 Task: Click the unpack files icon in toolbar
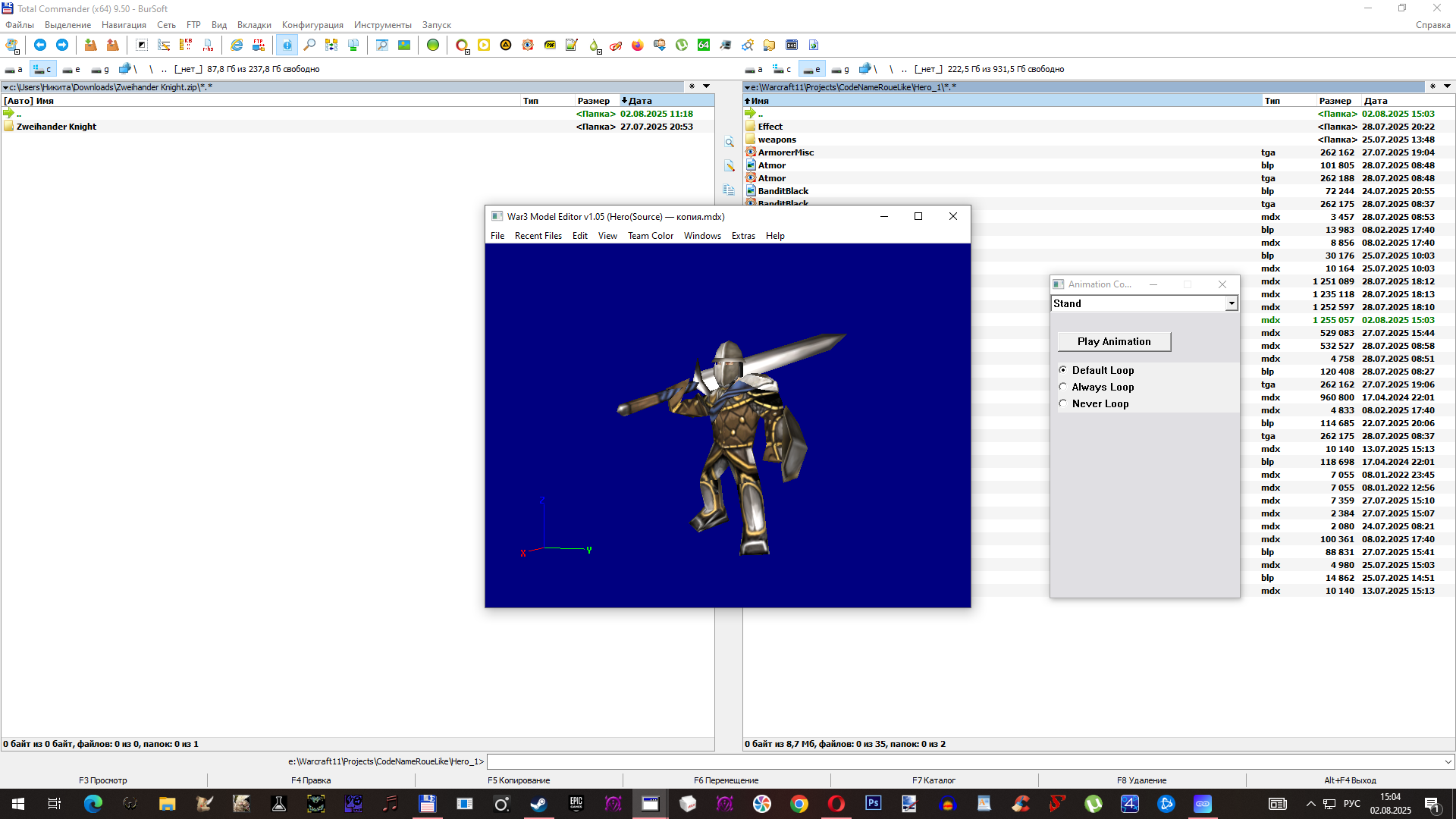click(x=112, y=45)
